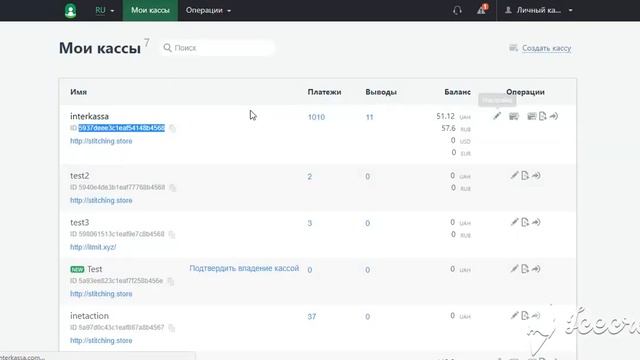Open test3 limit.xyz URL
Image resolution: width=640 pixels, height=360 pixels.
point(93,247)
